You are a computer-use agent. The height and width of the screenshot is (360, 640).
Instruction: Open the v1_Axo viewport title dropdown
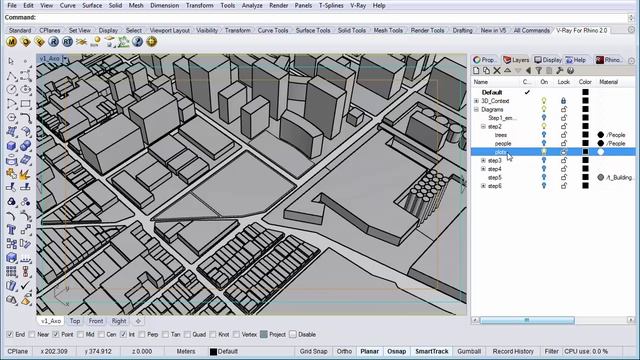point(64,59)
